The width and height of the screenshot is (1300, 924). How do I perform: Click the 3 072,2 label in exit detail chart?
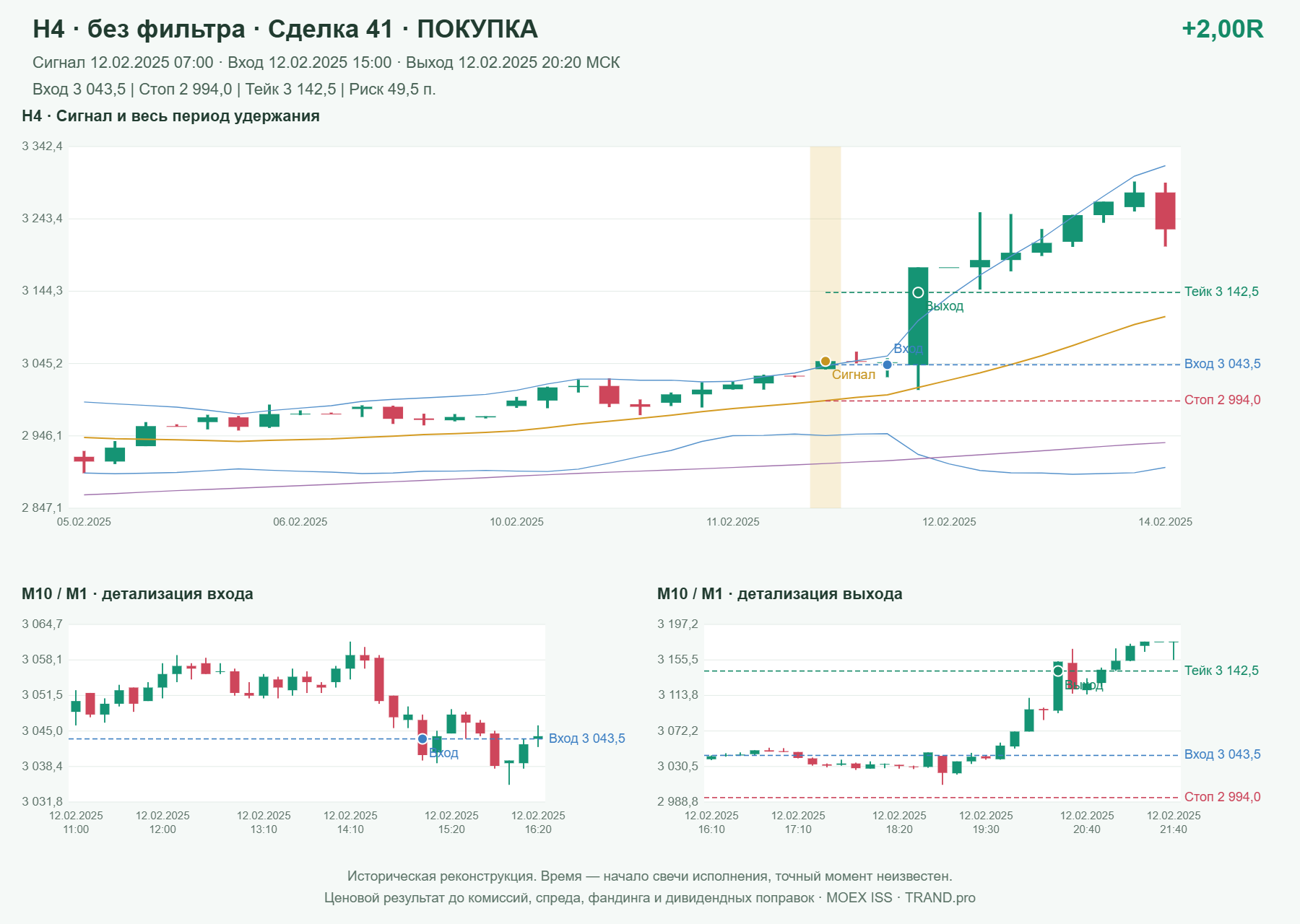click(x=677, y=731)
